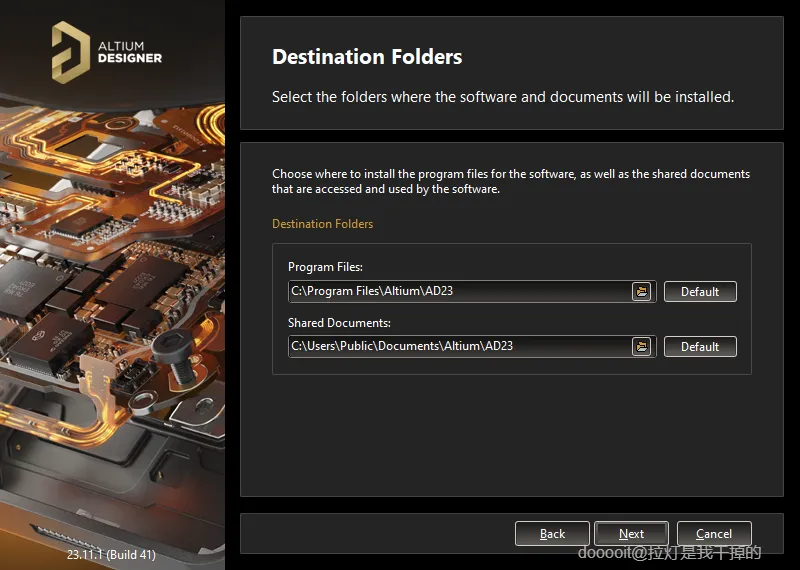
Task: Click the "Shared Documents:" field label
Action: tap(339, 323)
